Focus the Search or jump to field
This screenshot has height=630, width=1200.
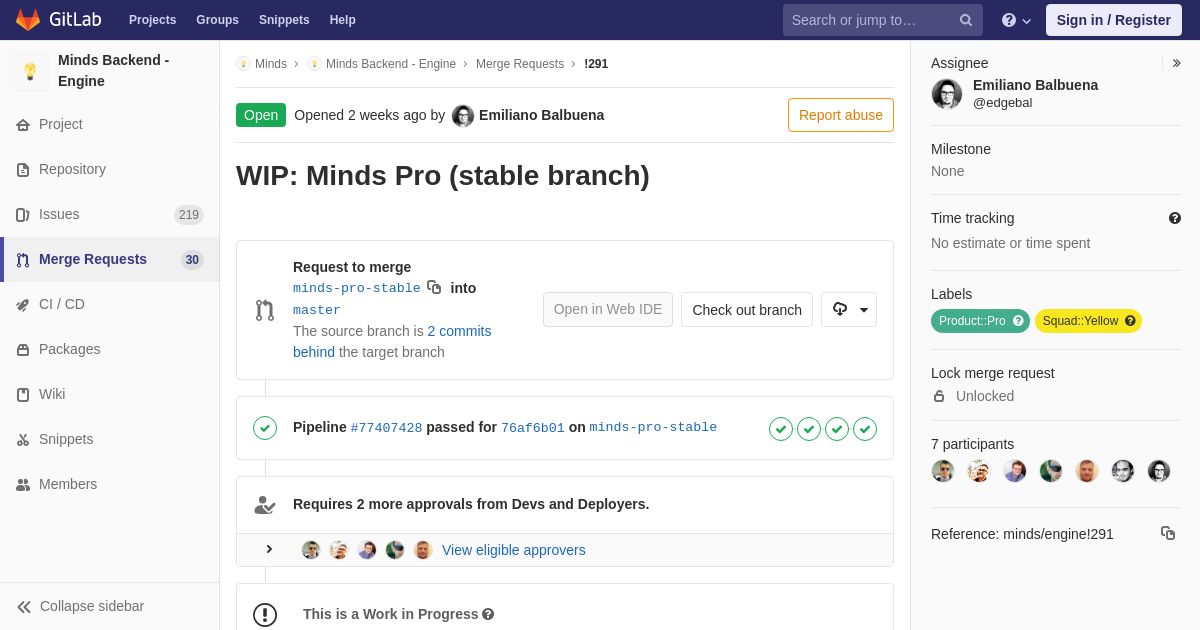882,20
